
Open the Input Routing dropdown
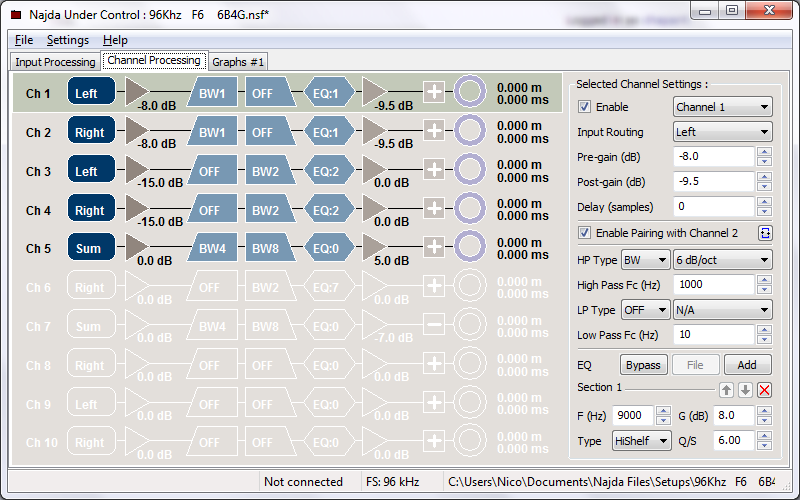click(722, 132)
